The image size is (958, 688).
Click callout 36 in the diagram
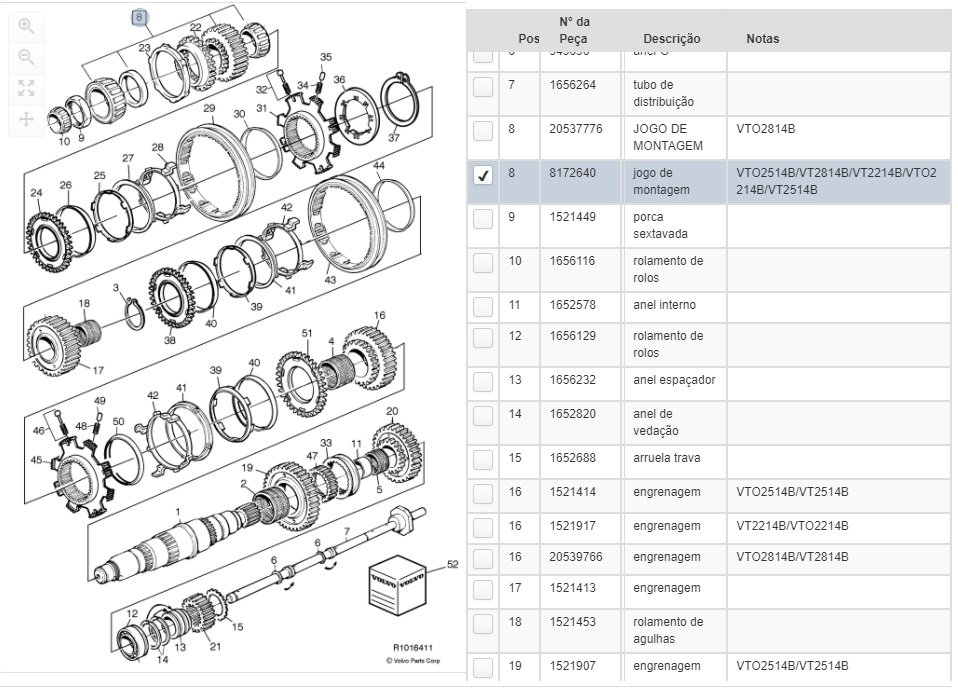(x=339, y=79)
